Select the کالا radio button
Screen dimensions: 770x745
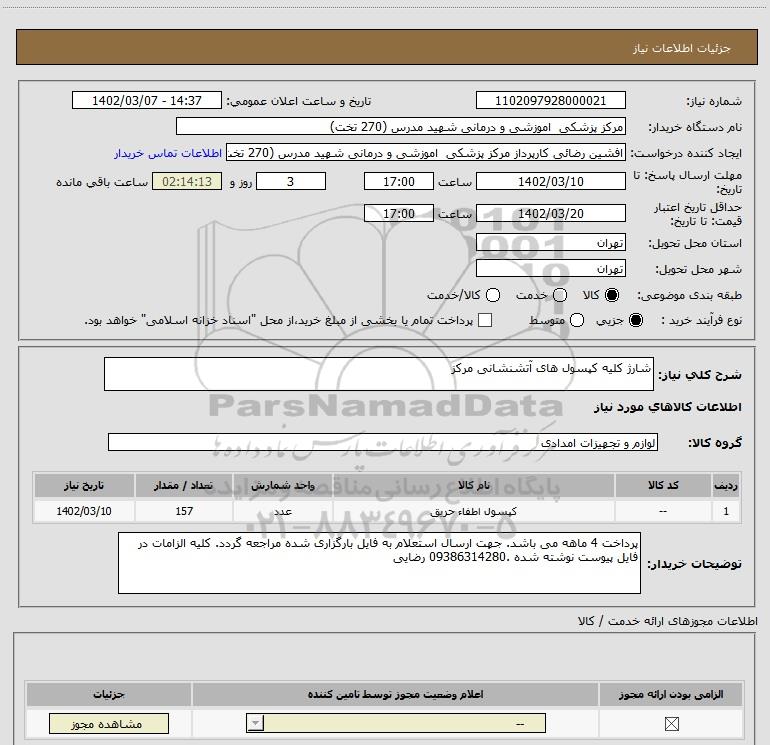[612, 295]
